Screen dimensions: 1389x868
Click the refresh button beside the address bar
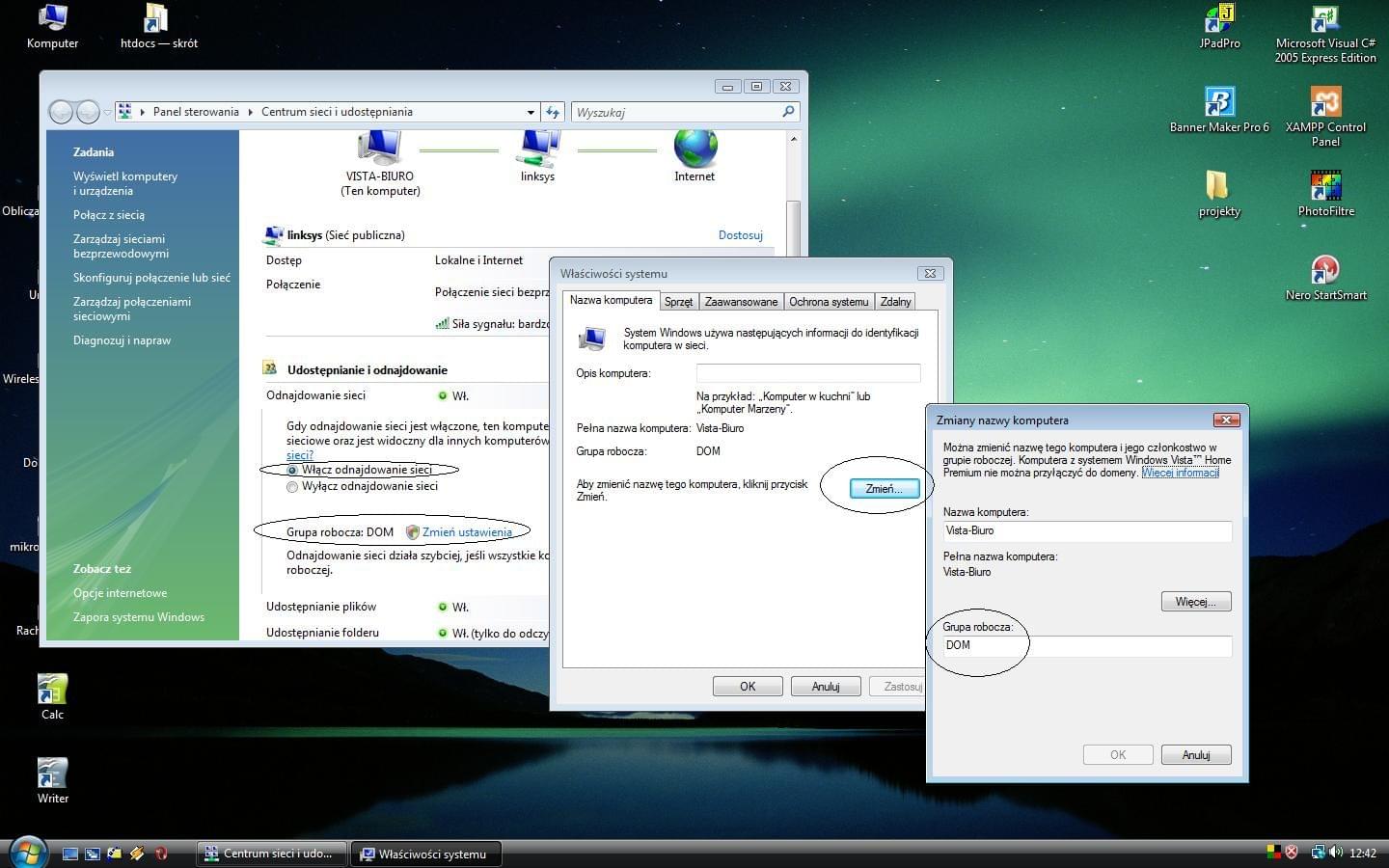click(553, 112)
